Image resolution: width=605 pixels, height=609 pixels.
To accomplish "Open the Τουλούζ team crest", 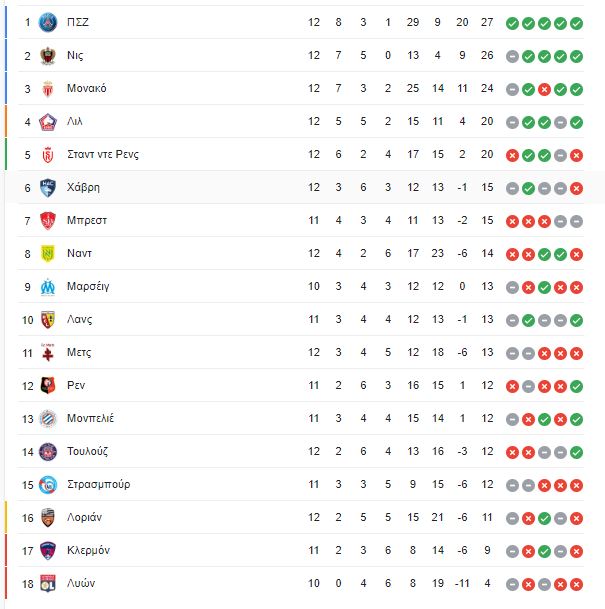I will pos(48,452).
